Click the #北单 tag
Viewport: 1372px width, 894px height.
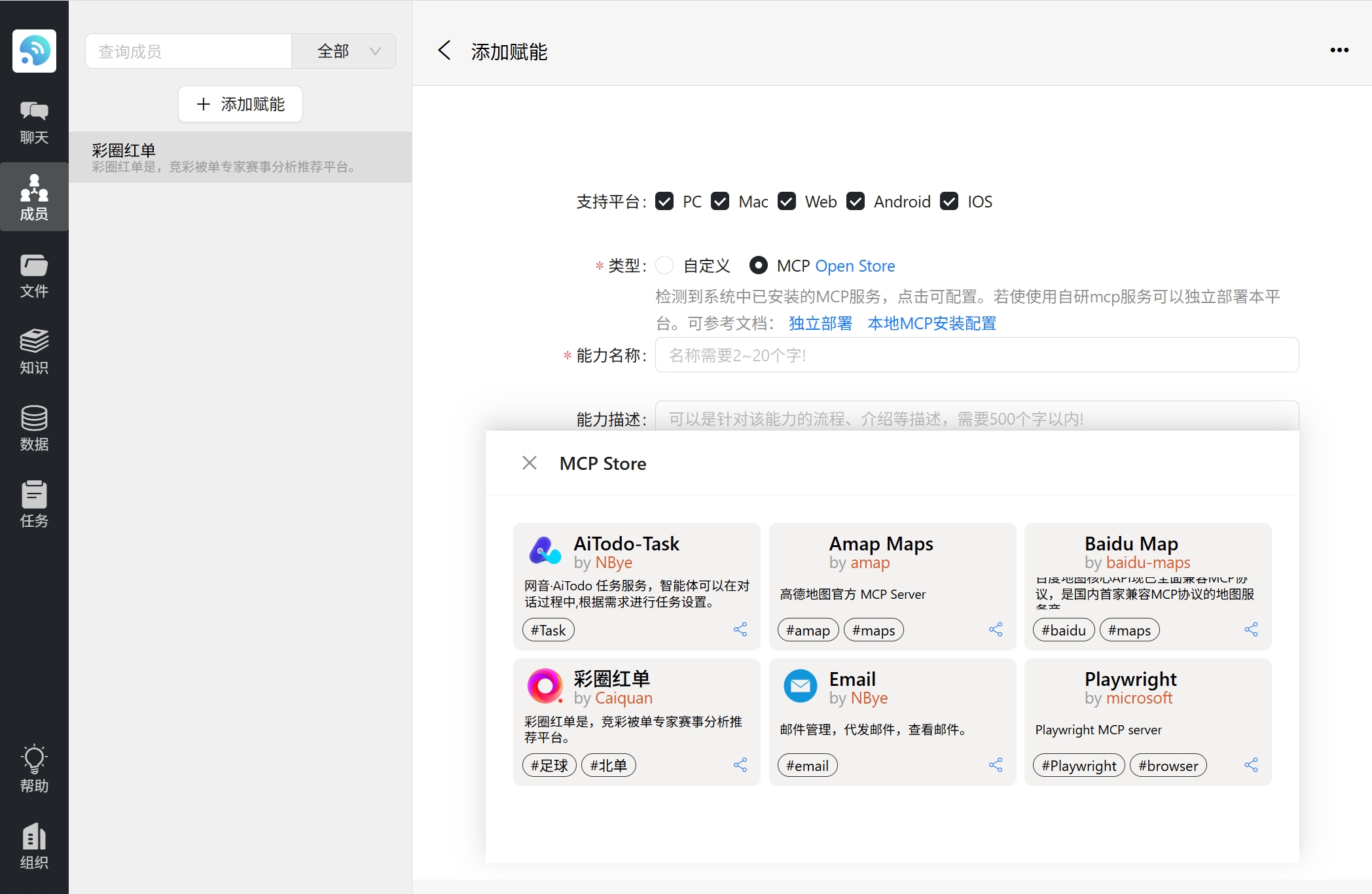coord(609,765)
